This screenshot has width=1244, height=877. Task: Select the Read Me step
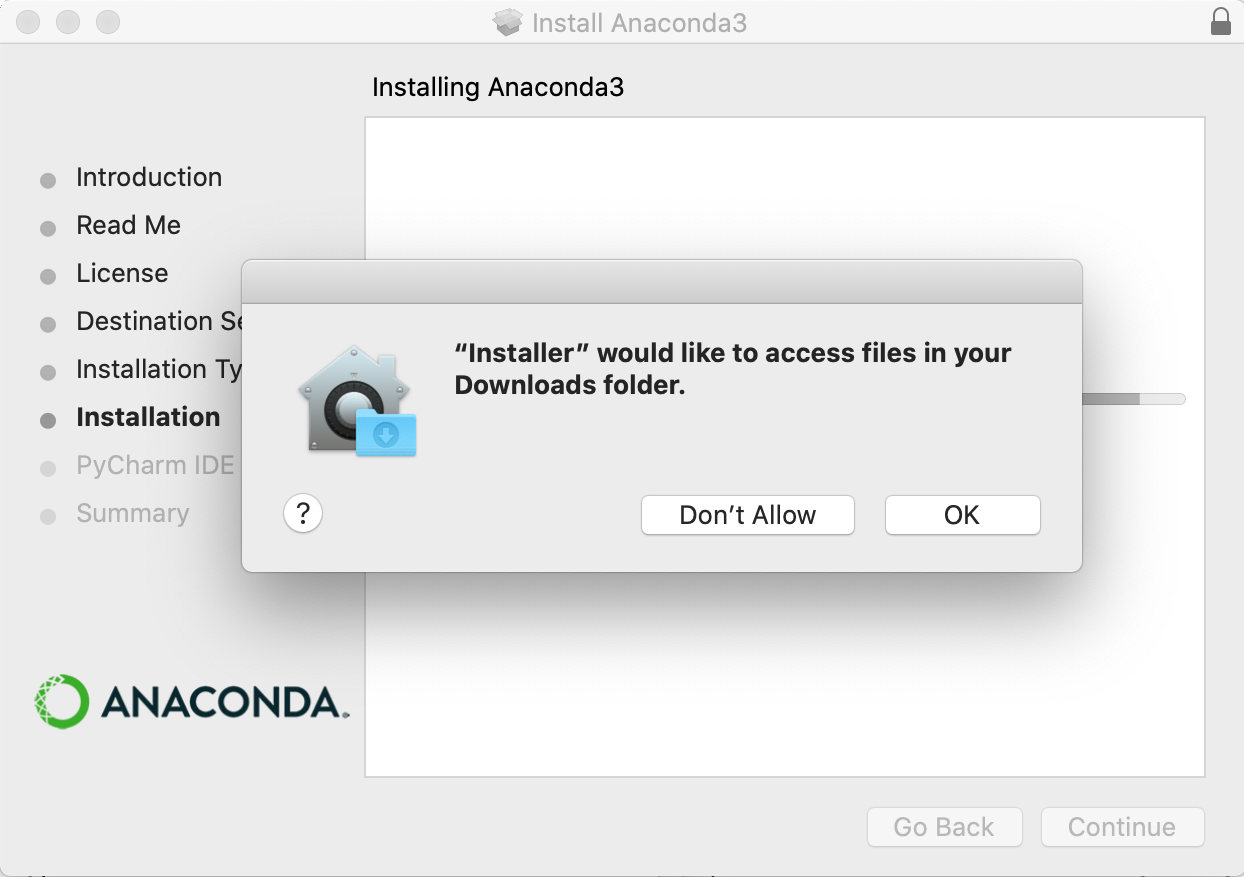click(128, 226)
